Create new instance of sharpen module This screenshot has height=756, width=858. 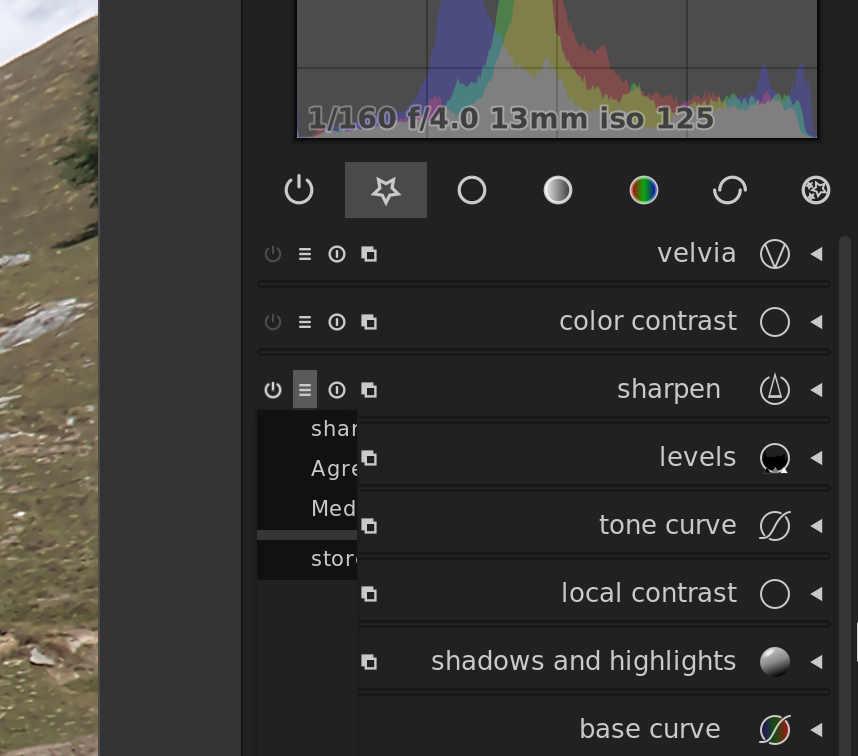coord(369,389)
